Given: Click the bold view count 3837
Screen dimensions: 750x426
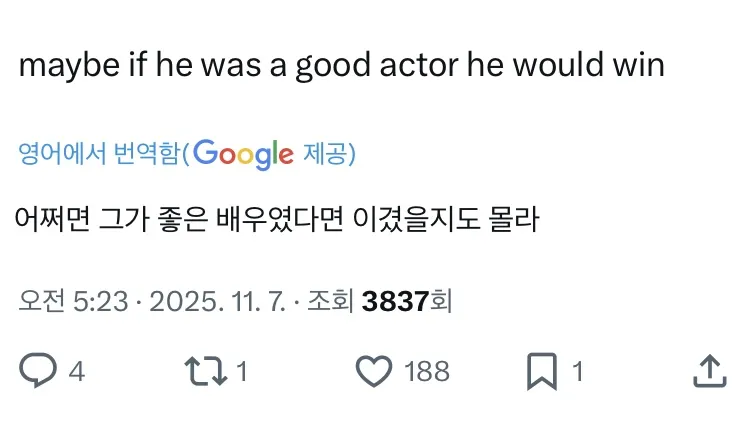Looking at the screenshot, I should [395, 300].
